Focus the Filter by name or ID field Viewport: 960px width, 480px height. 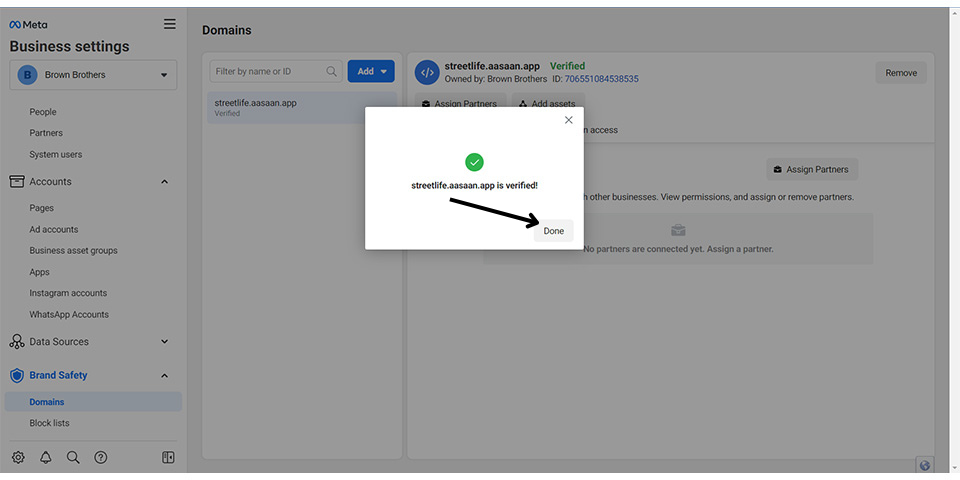(x=276, y=71)
